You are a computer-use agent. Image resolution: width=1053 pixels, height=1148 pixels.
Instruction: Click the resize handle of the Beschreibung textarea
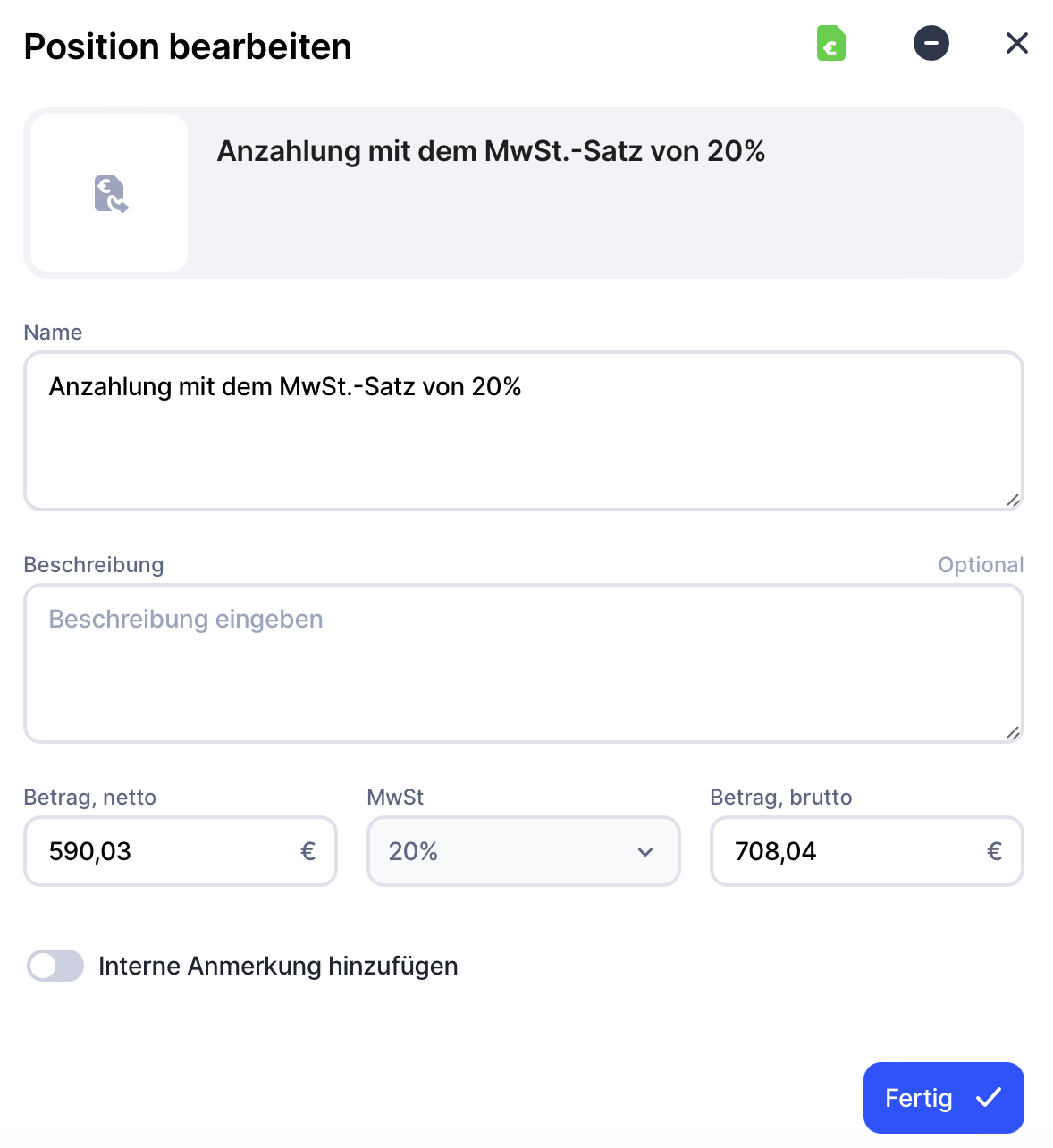point(1012,732)
